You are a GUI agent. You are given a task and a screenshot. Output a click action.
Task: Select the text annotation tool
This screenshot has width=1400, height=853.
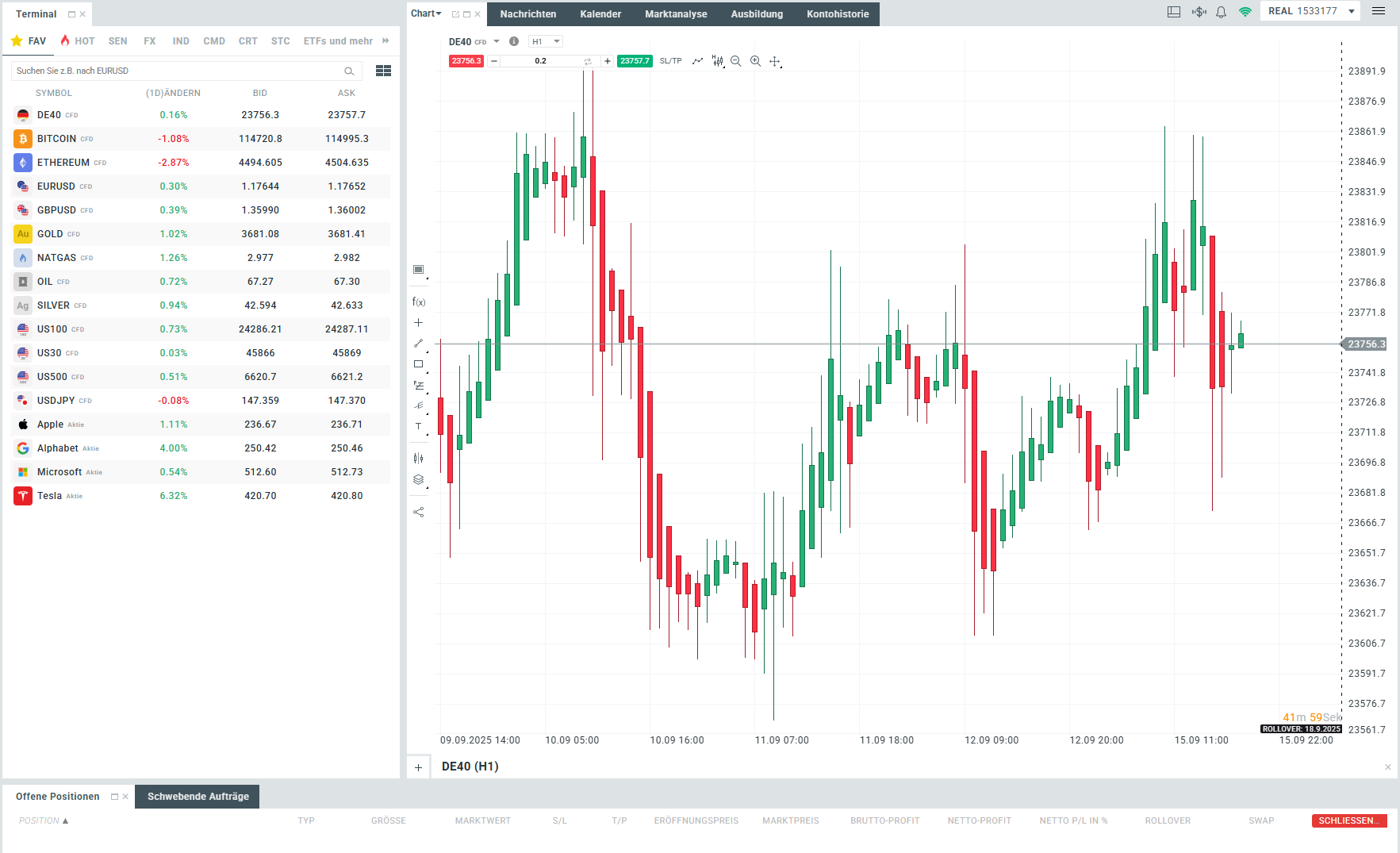419,426
